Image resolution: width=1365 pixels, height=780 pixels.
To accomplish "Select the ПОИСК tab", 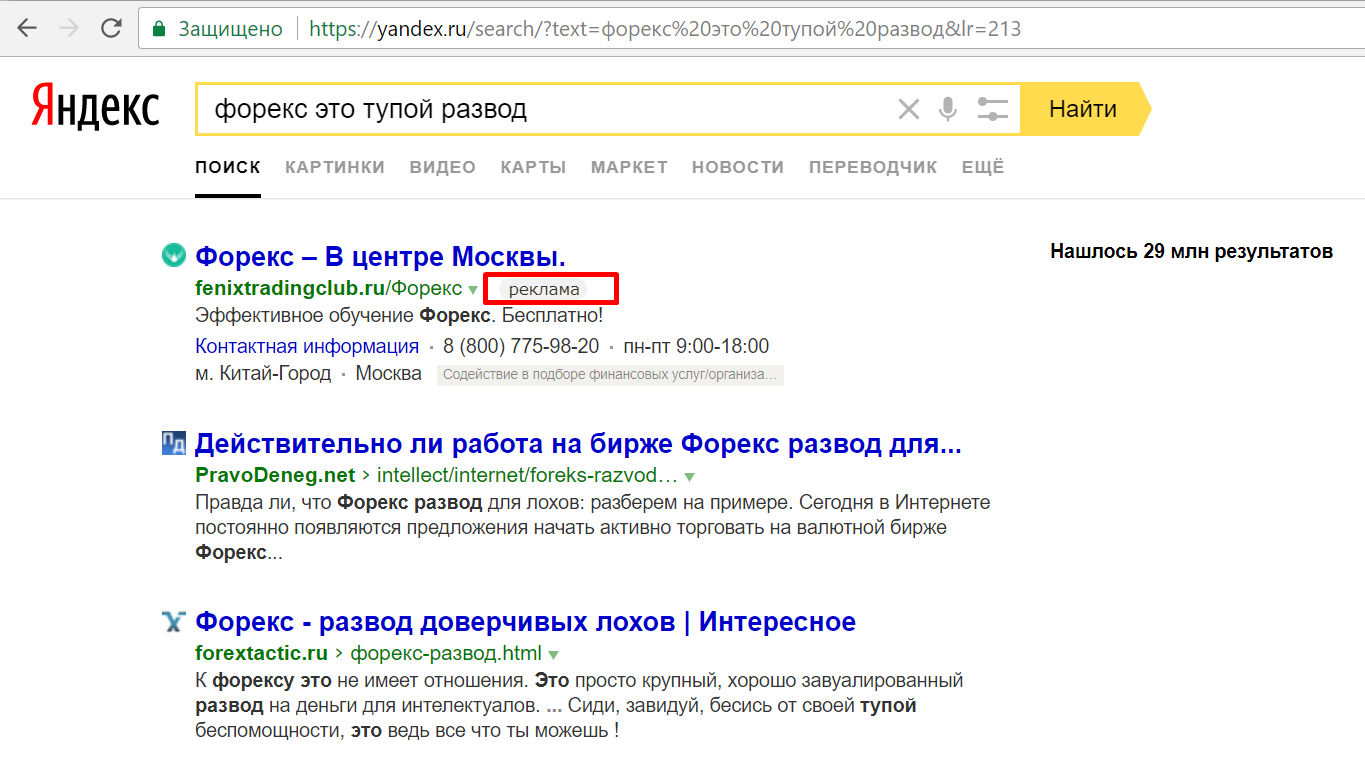I will point(228,167).
